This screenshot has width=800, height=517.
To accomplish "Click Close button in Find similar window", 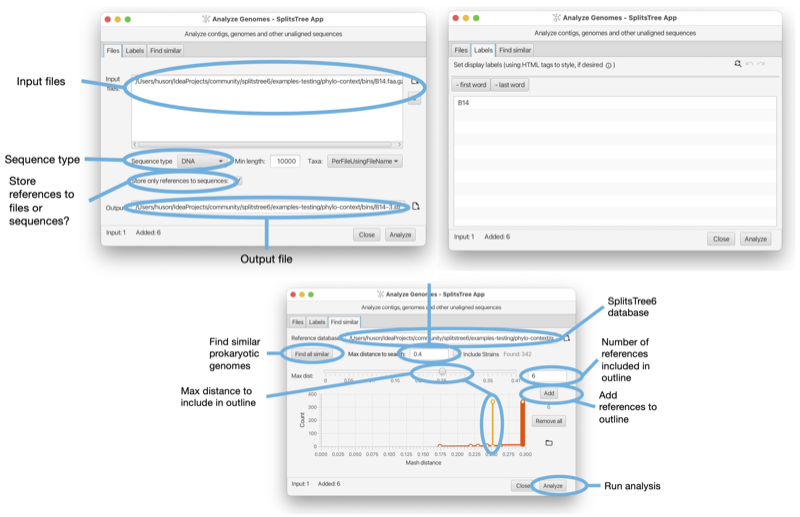I will (x=521, y=486).
